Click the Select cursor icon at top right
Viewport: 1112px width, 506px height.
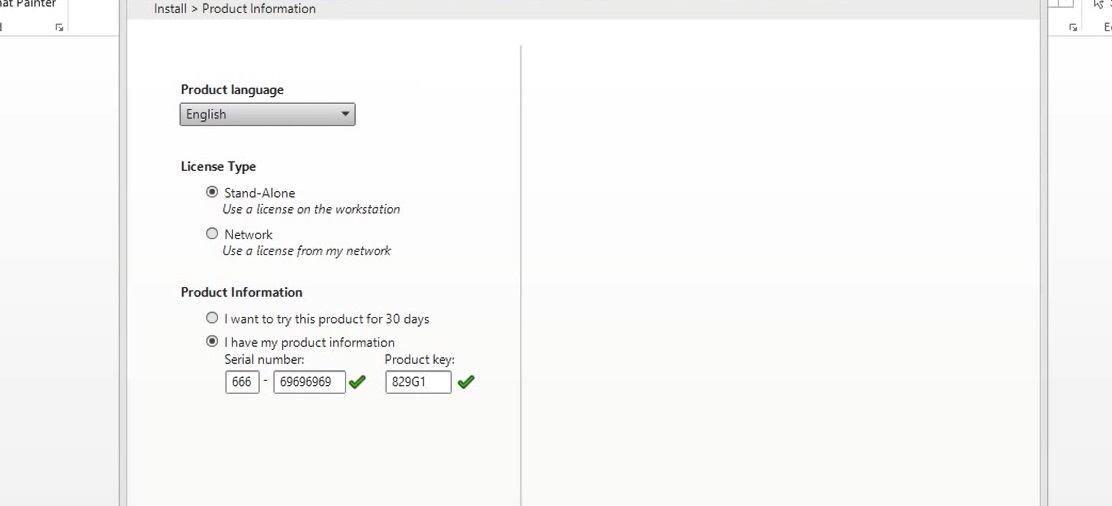point(1100,5)
